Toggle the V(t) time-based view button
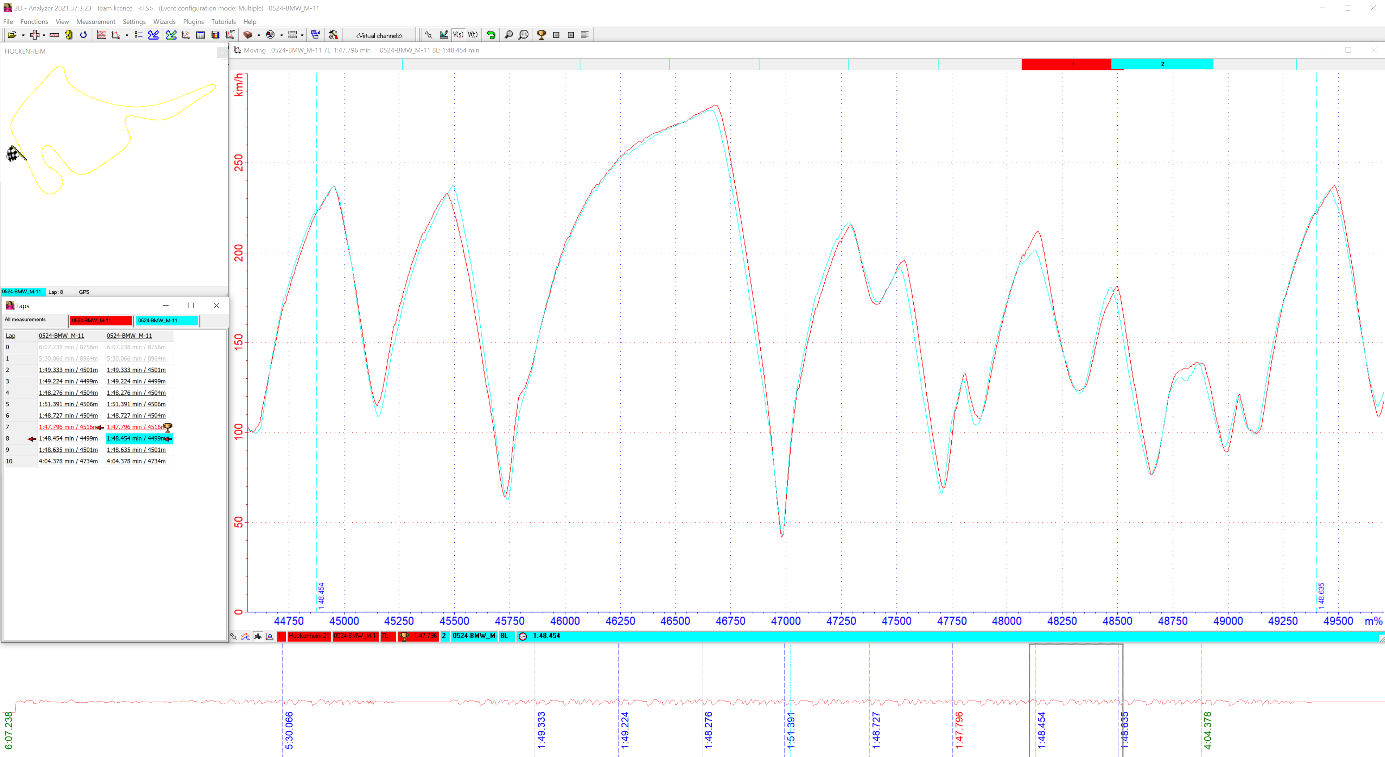The image size is (1385, 757). pyautogui.click(x=472, y=34)
